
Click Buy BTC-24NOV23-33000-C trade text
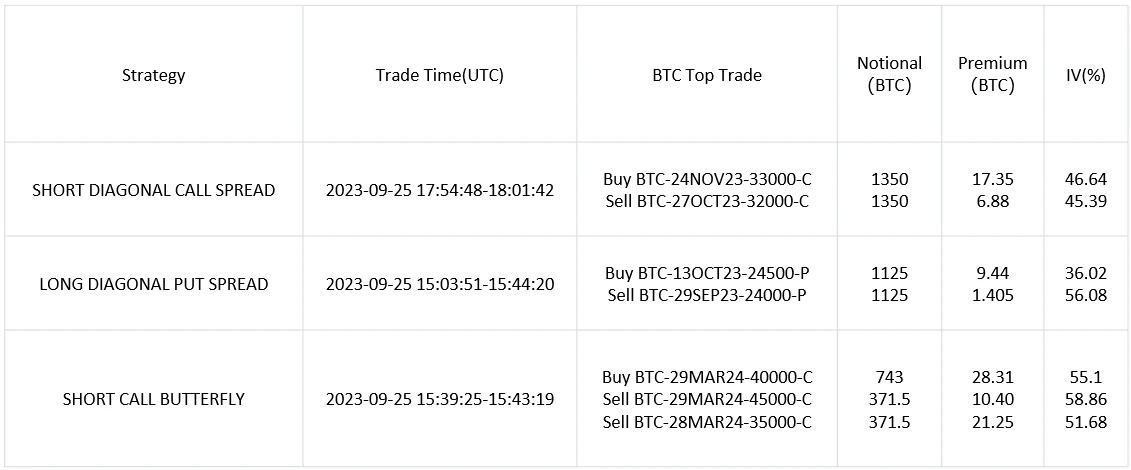(707, 179)
